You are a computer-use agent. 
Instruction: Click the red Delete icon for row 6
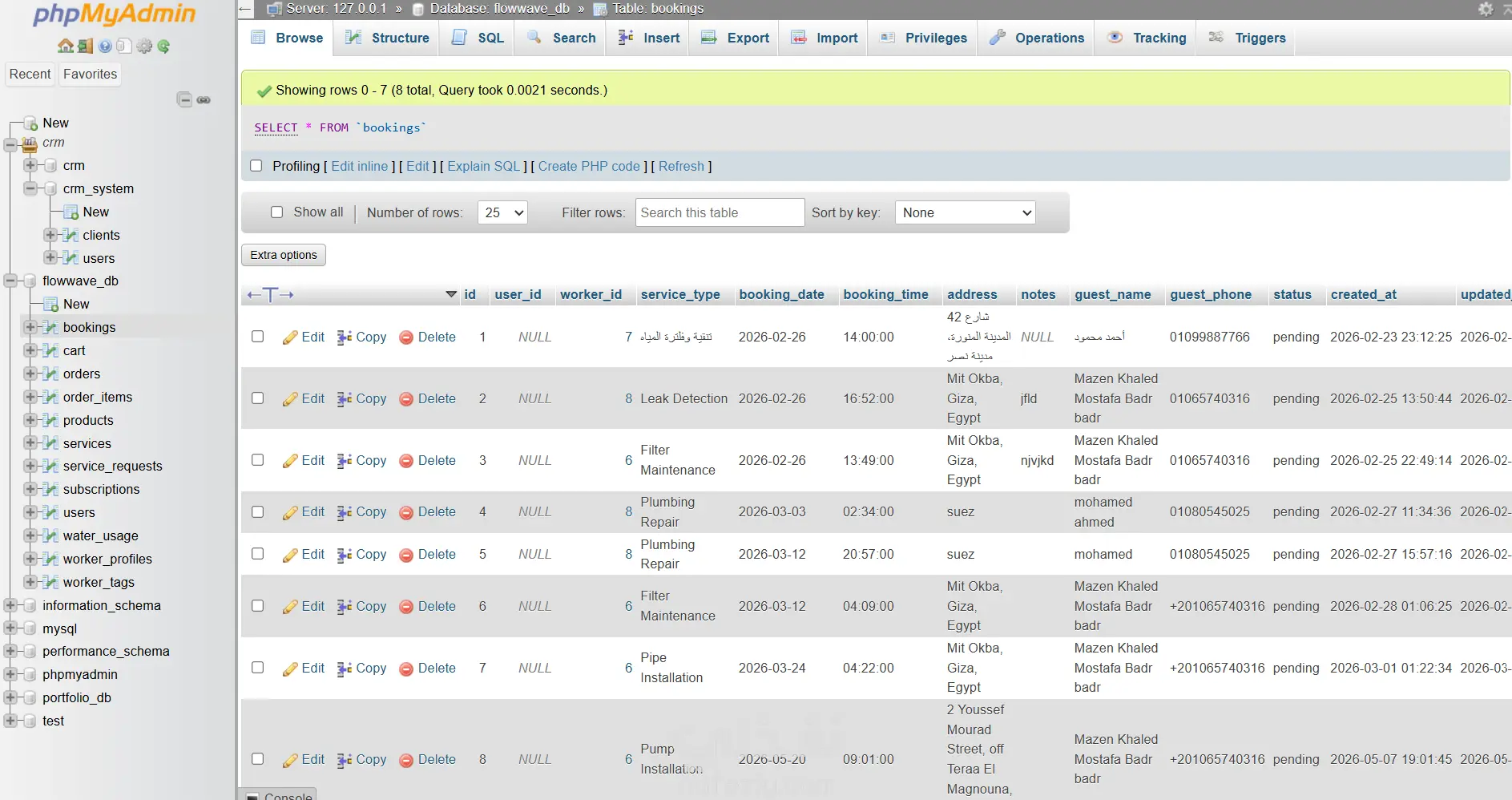coord(406,607)
